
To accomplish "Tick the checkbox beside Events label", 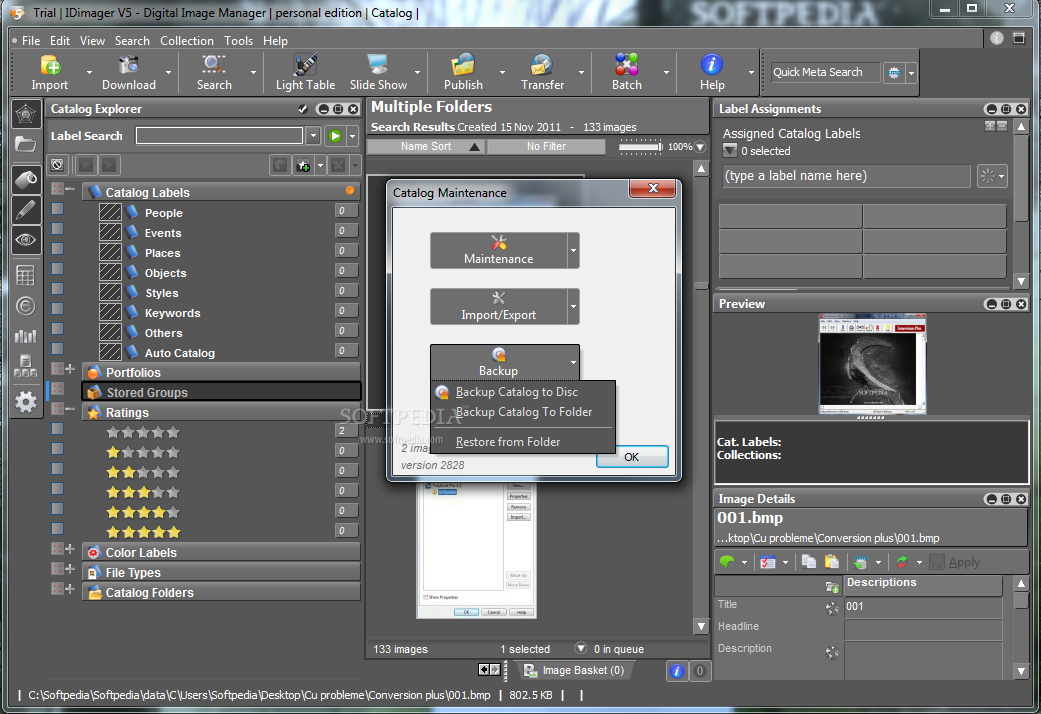I will point(58,228).
